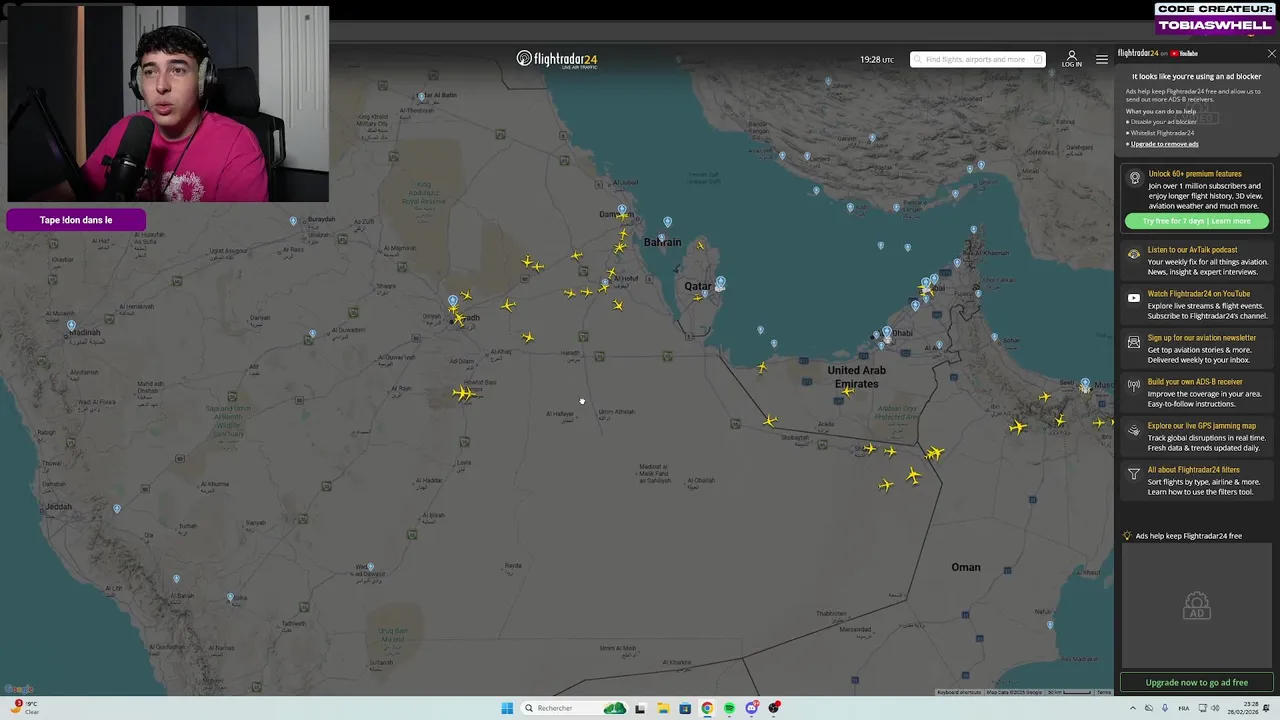Show hidden system tray icons

coord(1133,708)
